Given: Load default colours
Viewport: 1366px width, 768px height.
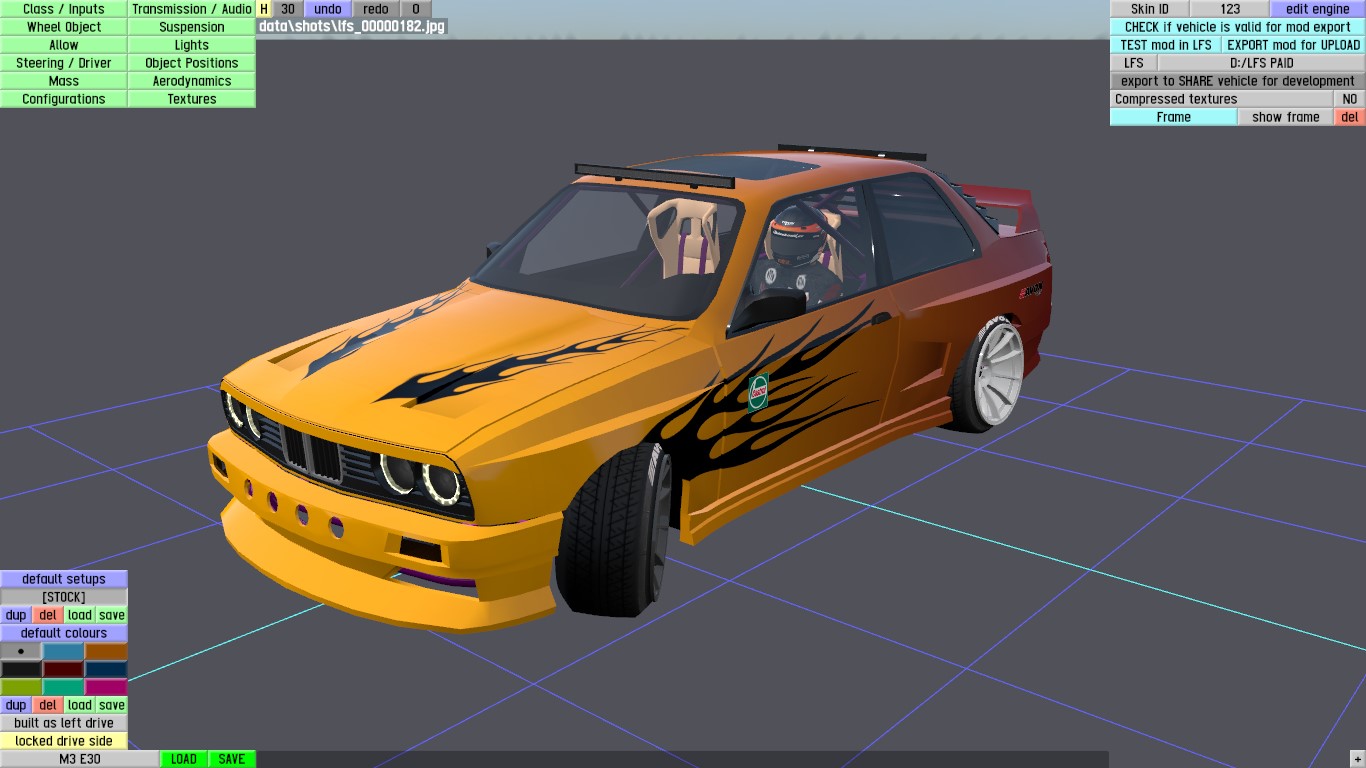Looking at the screenshot, I should (80, 705).
